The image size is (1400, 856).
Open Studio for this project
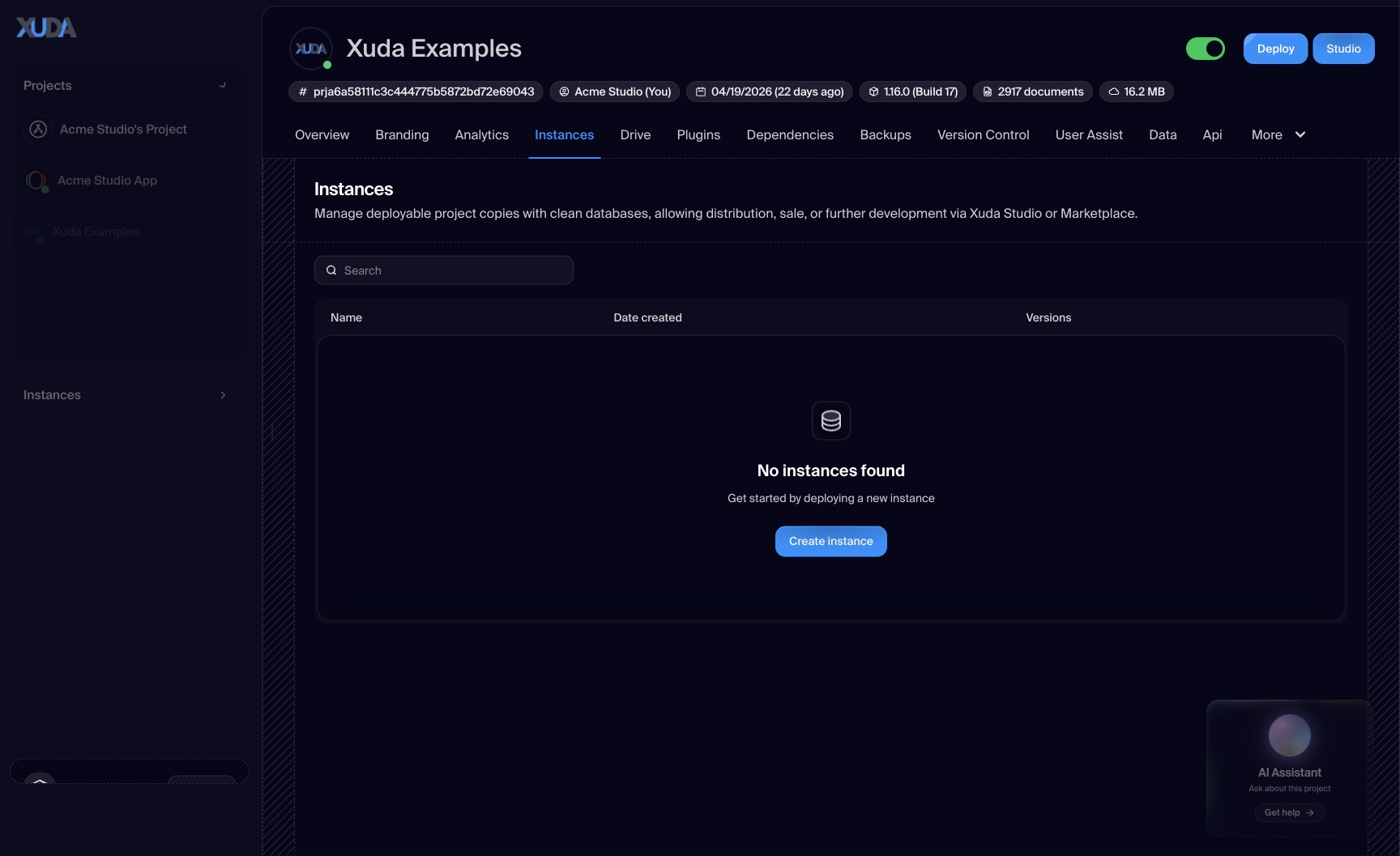tap(1343, 49)
